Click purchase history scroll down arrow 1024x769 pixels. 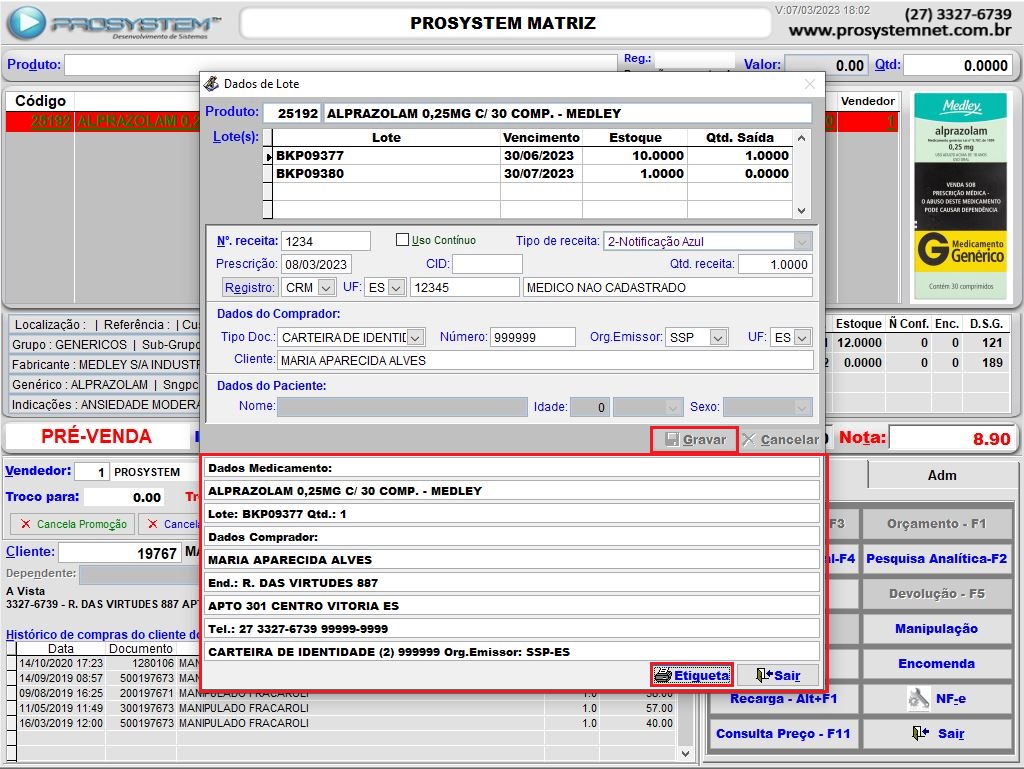pyautogui.click(x=685, y=753)
